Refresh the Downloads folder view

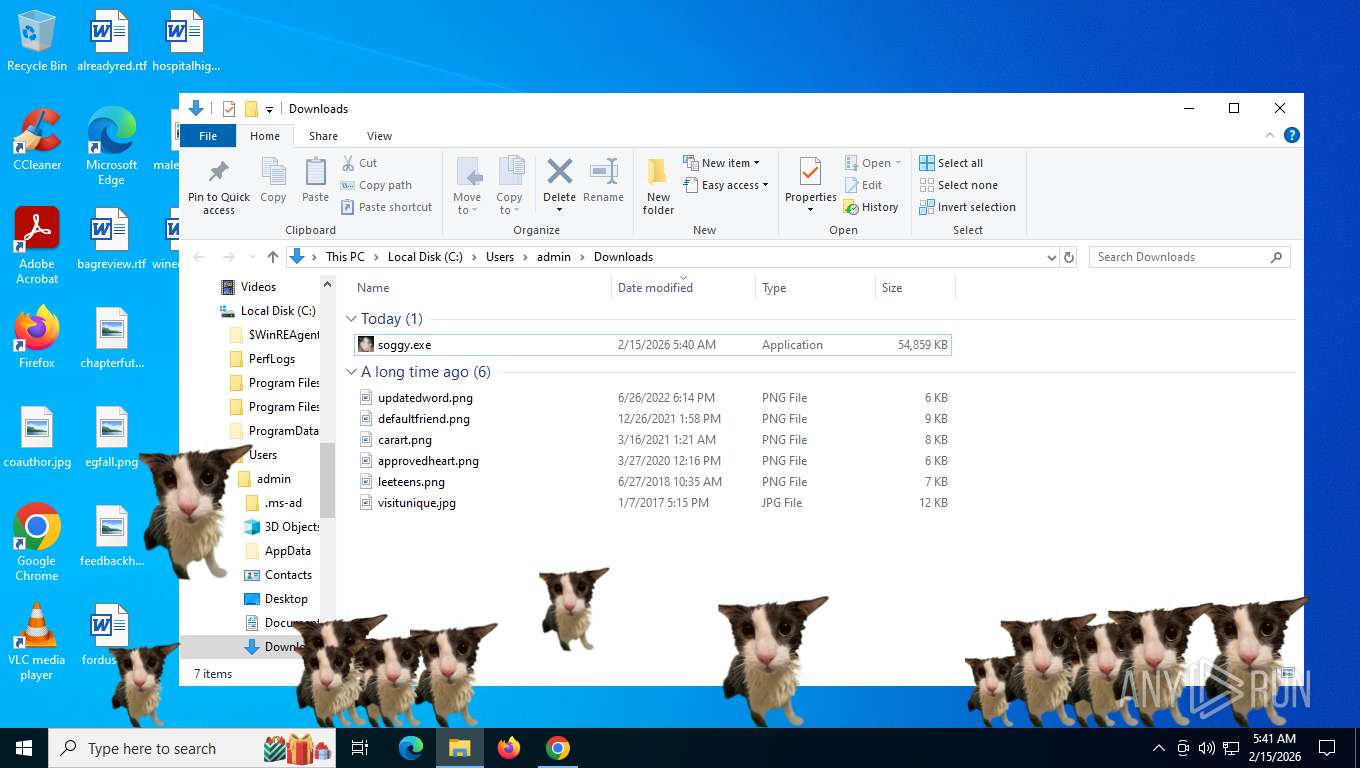pos(1068,257)
